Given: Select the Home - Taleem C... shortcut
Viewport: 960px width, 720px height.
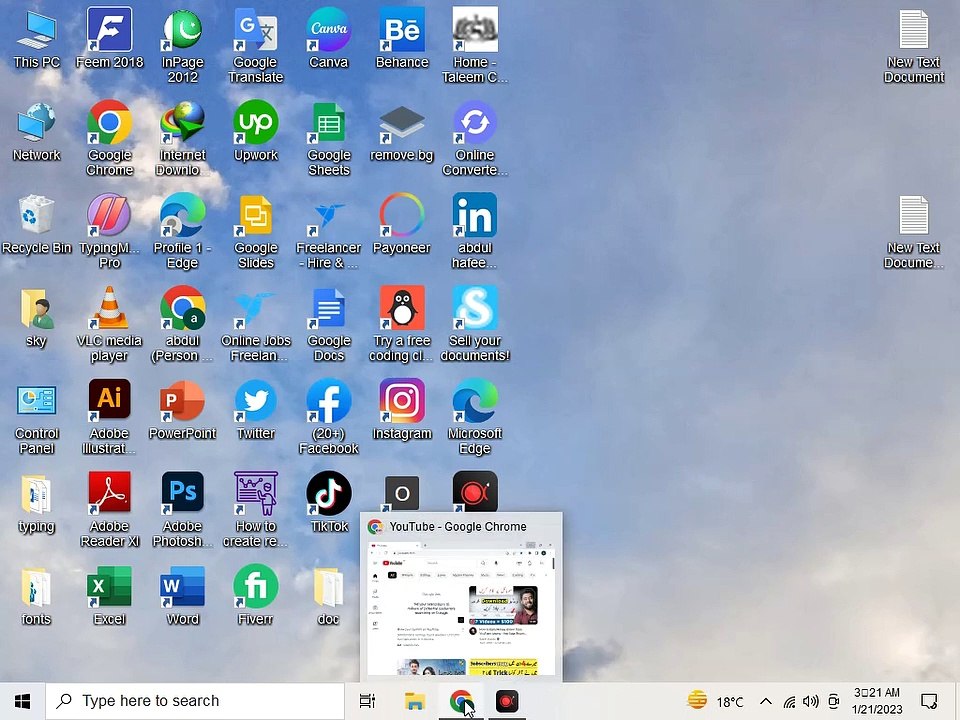Looking at the screenshot, I should [475, 47].
